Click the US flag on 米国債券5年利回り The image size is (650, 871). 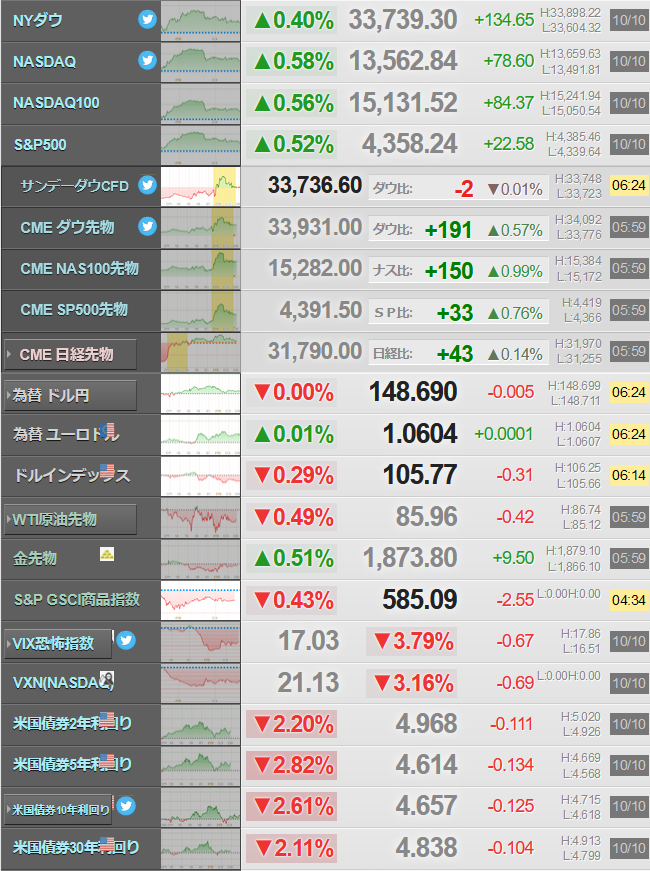(107, 760)
